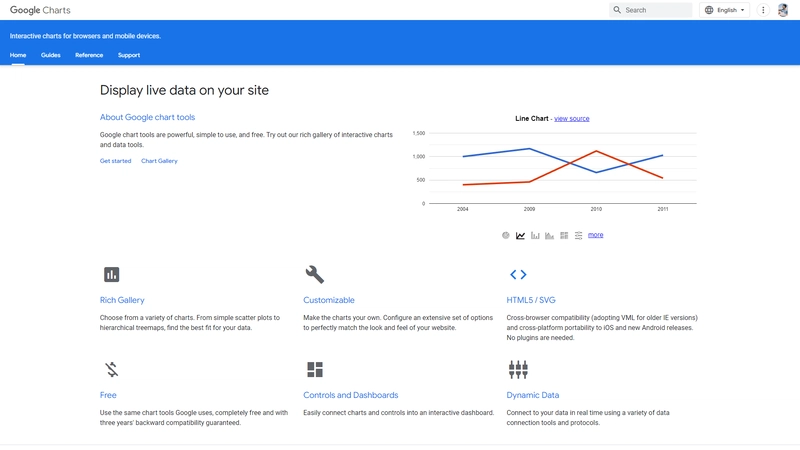Open the three-dot more options menu
This screenshot has width=800, height=450.
(763, 10)
